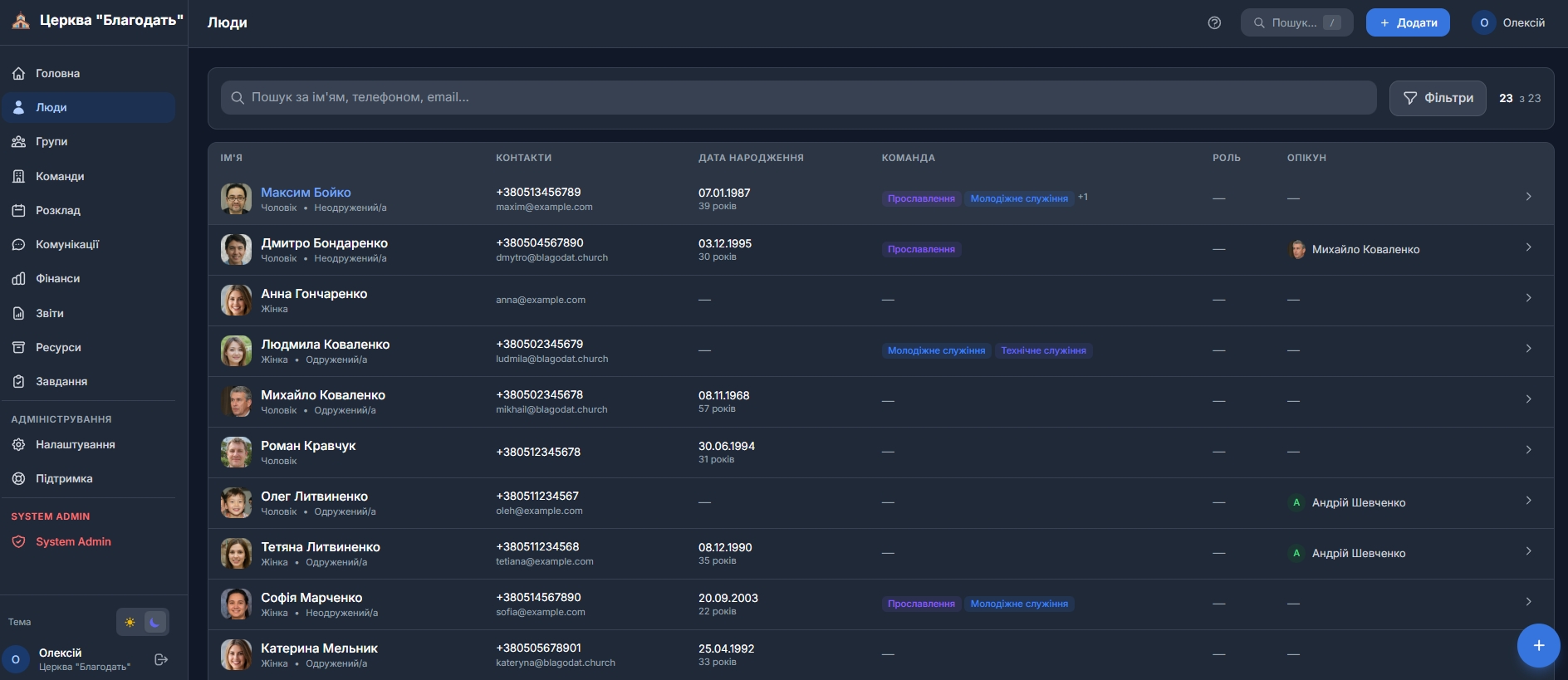
Task: Click the Підтримка lifebuoy icon
Action: [18, 479]
